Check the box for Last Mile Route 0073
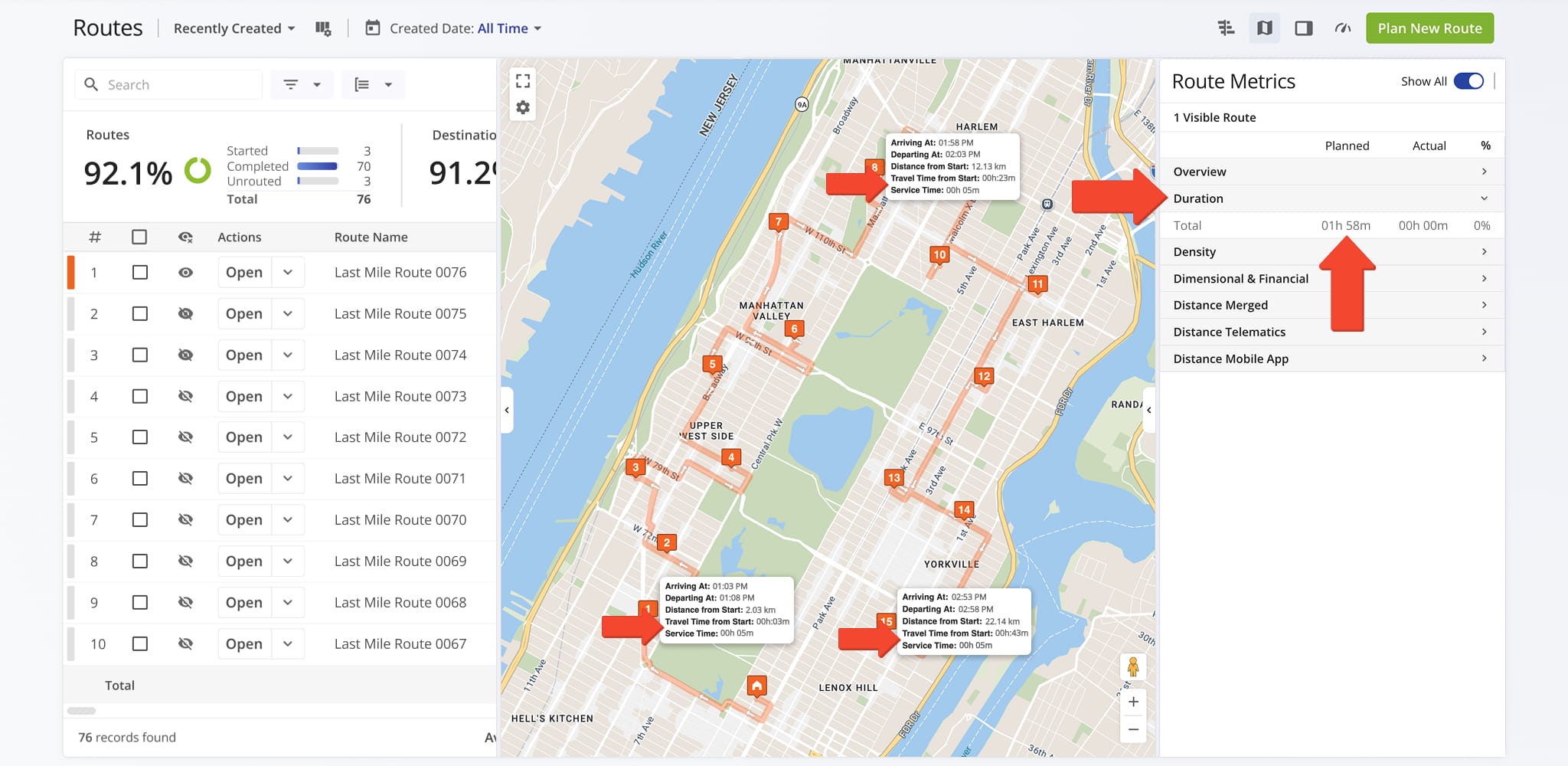This screenshot has width=1568, height=766. (139, 397)
